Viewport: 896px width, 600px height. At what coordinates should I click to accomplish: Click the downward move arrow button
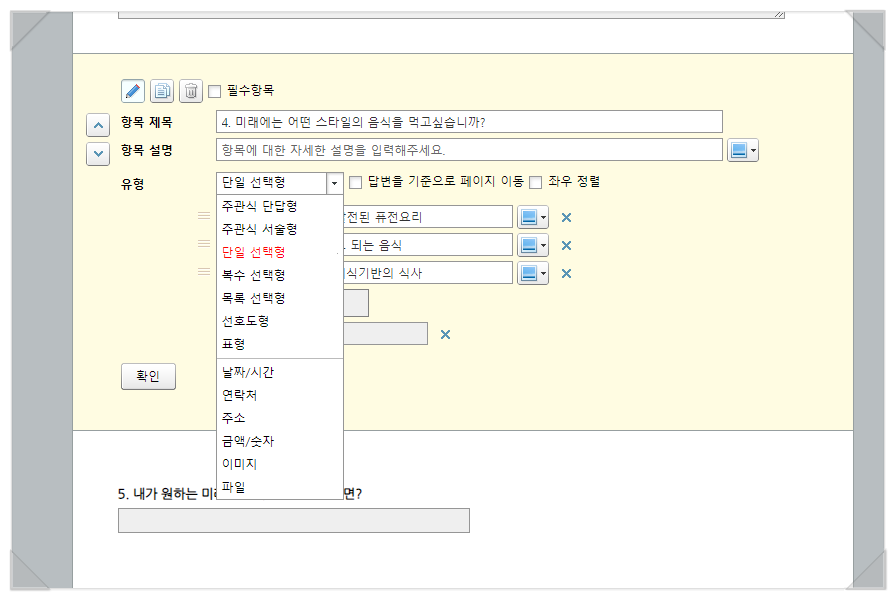point(97,153)
